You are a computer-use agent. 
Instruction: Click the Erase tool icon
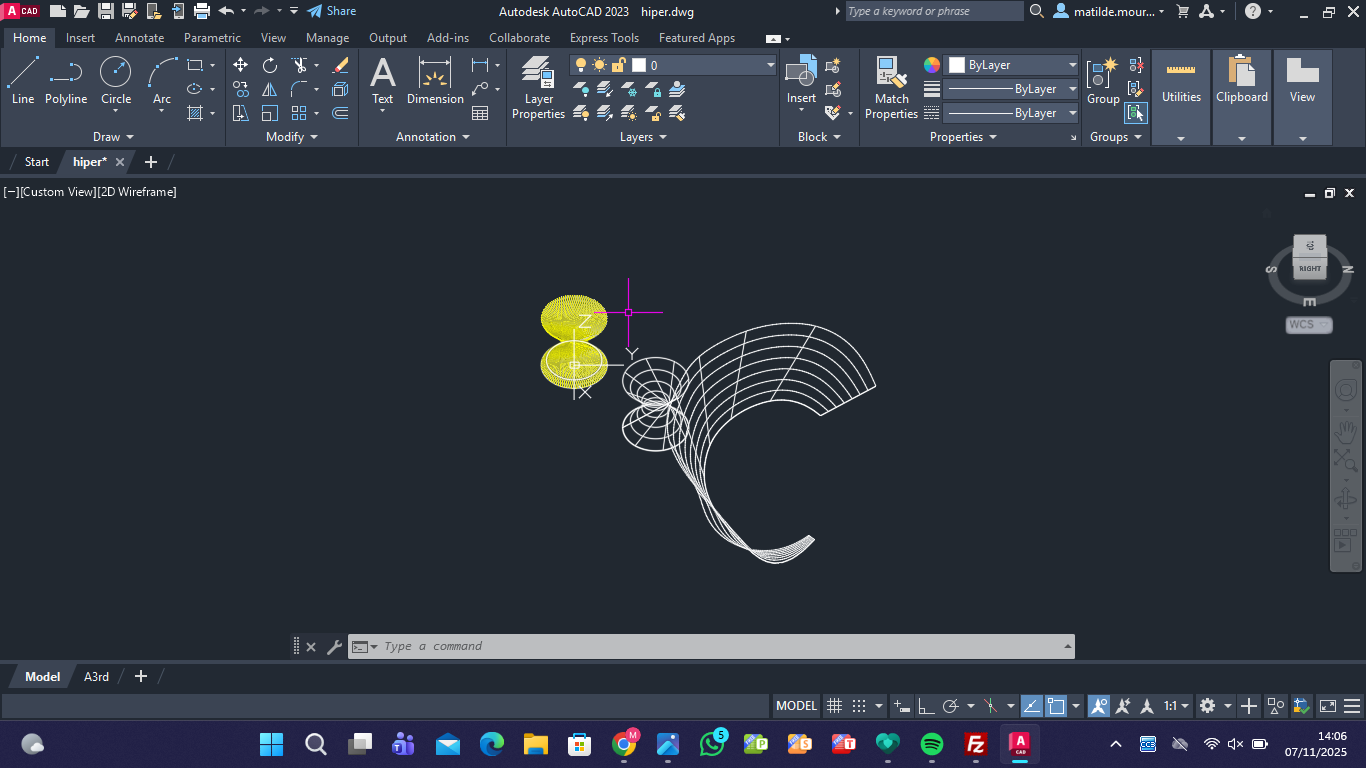(340, 65)
